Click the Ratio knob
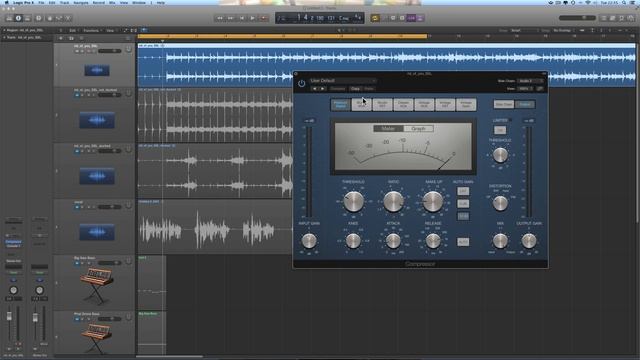Viewport: 640px width, 360px height. 393,201
